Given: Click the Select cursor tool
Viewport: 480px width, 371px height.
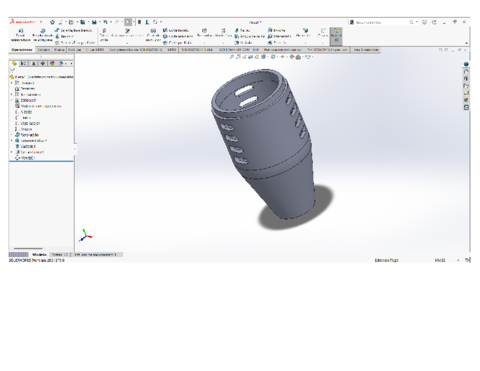Looking at the screenshot, I should click(128, 22).
